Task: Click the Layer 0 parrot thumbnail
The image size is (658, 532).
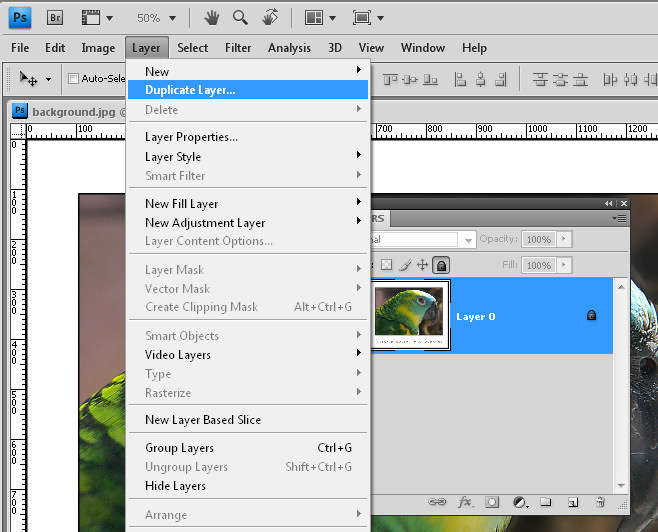Action: (409, 315)
